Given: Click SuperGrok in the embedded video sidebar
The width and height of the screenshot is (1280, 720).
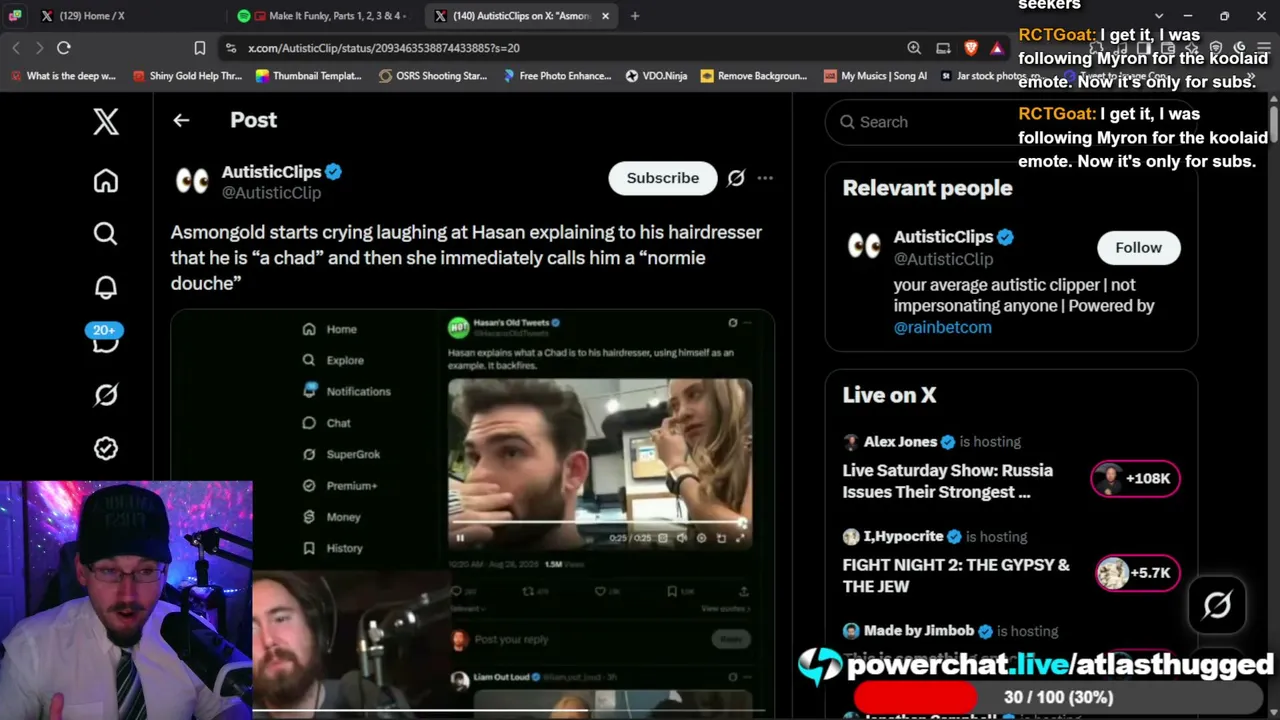Looking at the screenshot, I should click(341, 454).
